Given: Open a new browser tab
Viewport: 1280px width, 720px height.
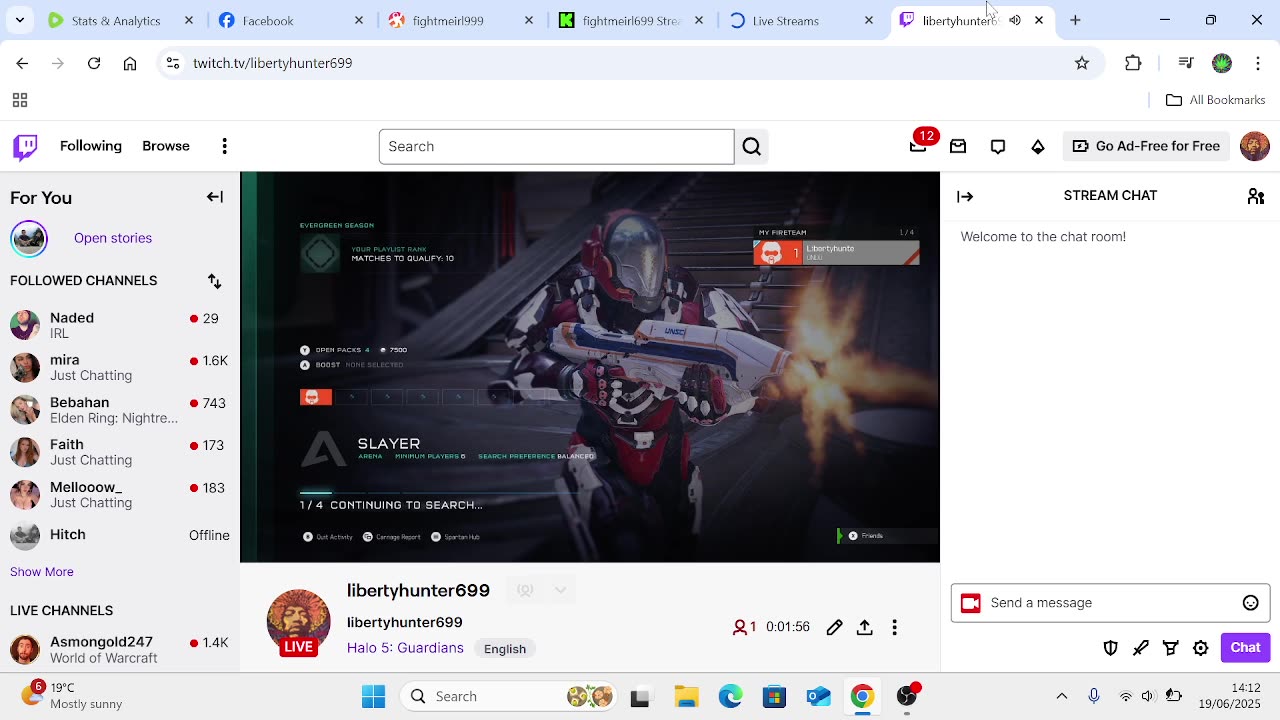Looking at the screenshot, I should pyautogui.click(x=1075, y=20).
